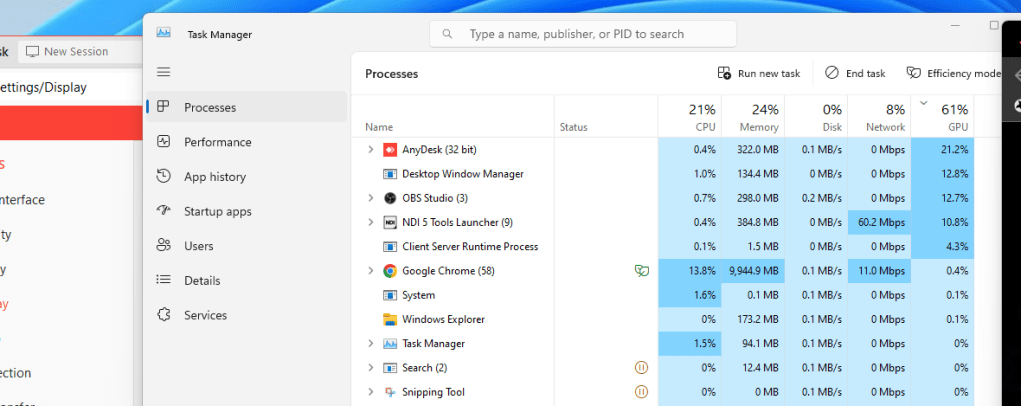Switch to the Users page
This screenshot has height=406, width=1021.
[246, 245]
